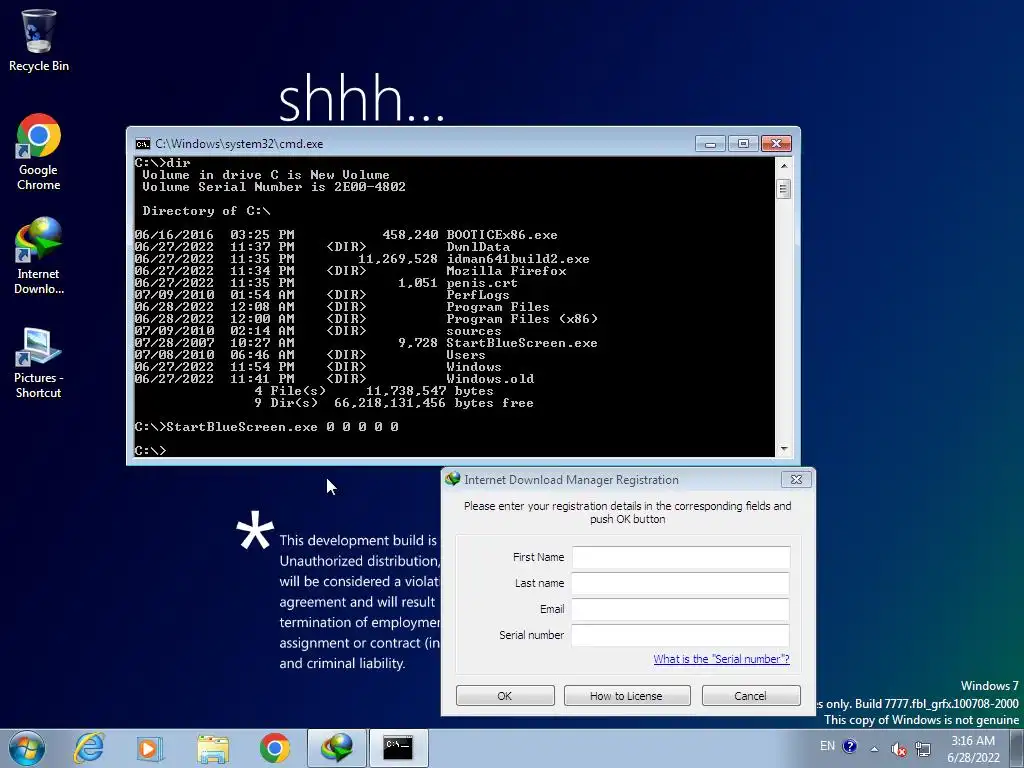The width and height of the screenshot is (1024, 768).
Task: Close the cmd.exe window
Action: tap(776, 144)
